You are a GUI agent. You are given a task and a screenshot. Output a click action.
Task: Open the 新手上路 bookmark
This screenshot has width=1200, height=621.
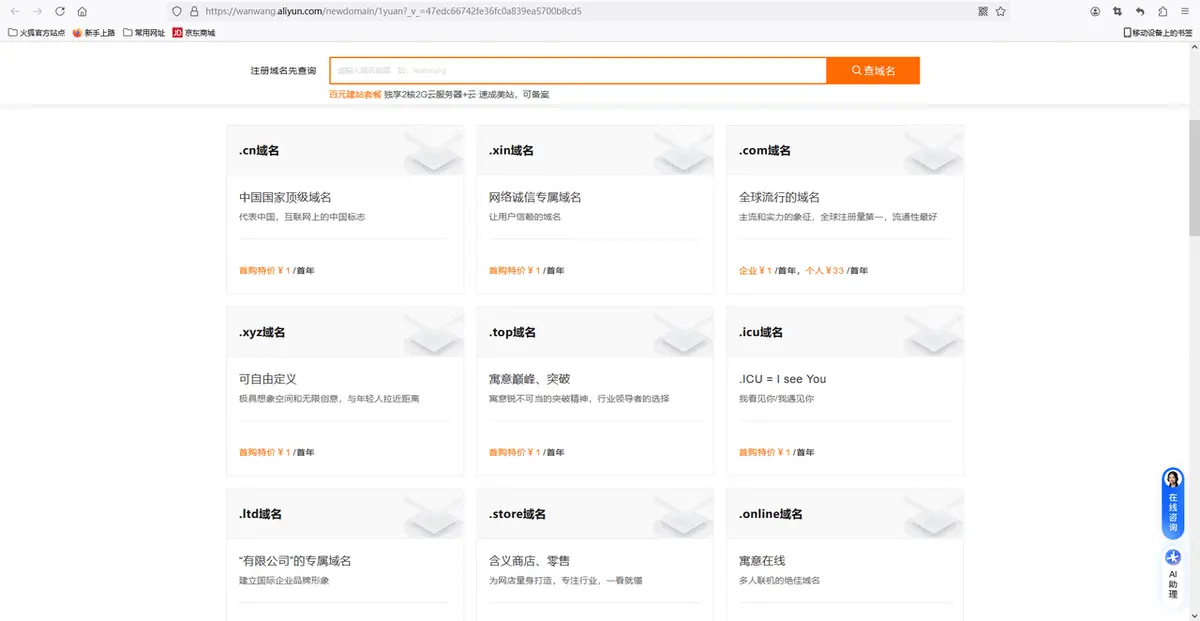(94, 33)
